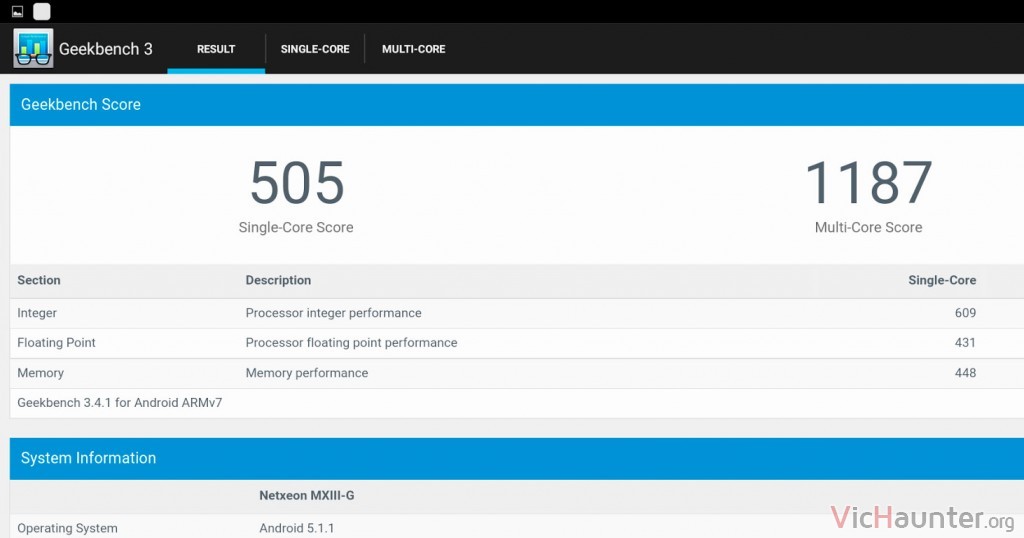Select the Geekbench 3 title text
Viewport: 1024px width, 538px height.
click(106, 49)
